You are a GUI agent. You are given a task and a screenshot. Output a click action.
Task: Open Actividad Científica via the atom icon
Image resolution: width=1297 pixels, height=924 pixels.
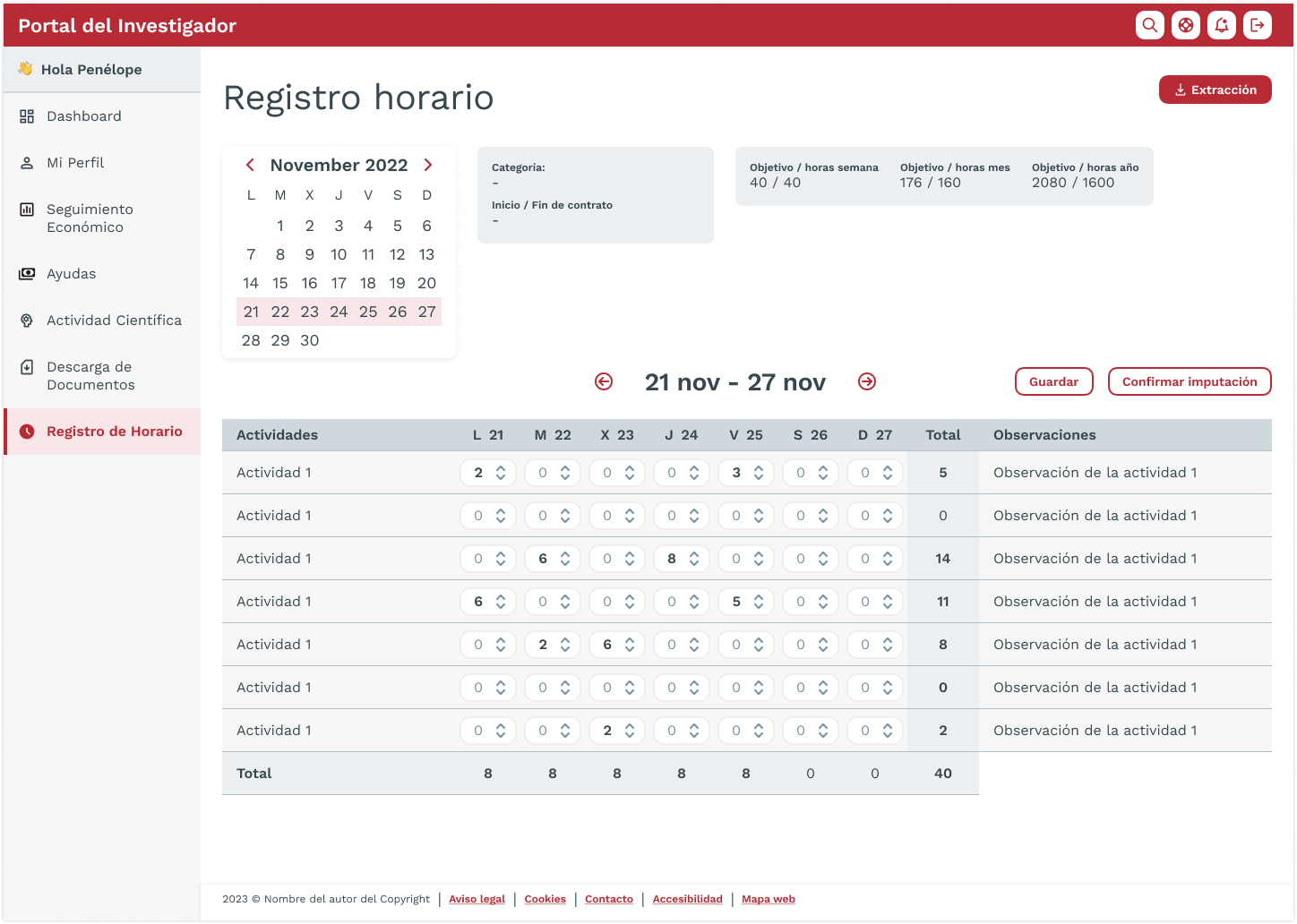pyautogui.click(x=25, y=320)
